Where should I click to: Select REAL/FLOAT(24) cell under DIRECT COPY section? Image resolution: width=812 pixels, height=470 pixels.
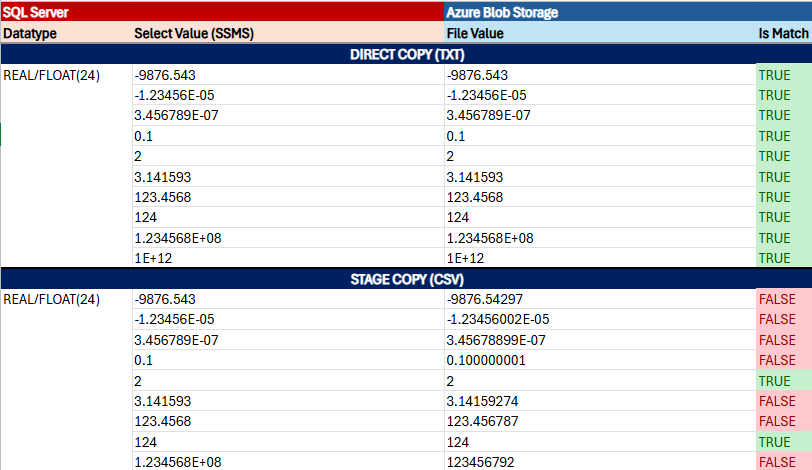(x=66, y=75)
